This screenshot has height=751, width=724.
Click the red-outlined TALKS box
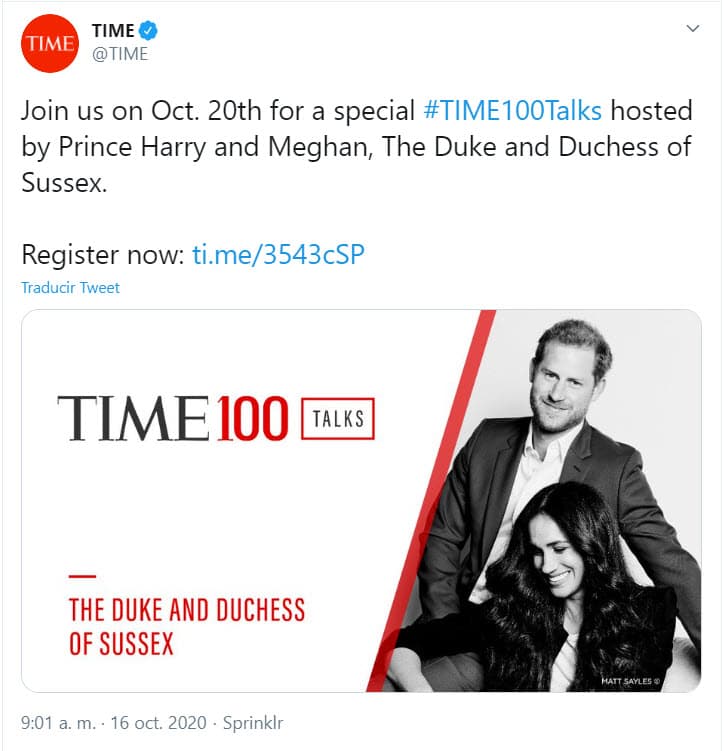pos(338,419)
